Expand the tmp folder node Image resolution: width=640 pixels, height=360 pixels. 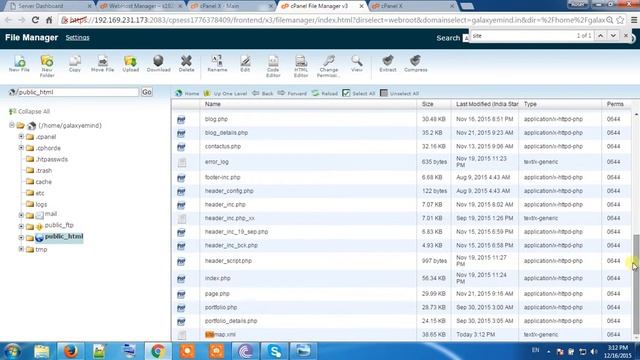click(21, 249)
